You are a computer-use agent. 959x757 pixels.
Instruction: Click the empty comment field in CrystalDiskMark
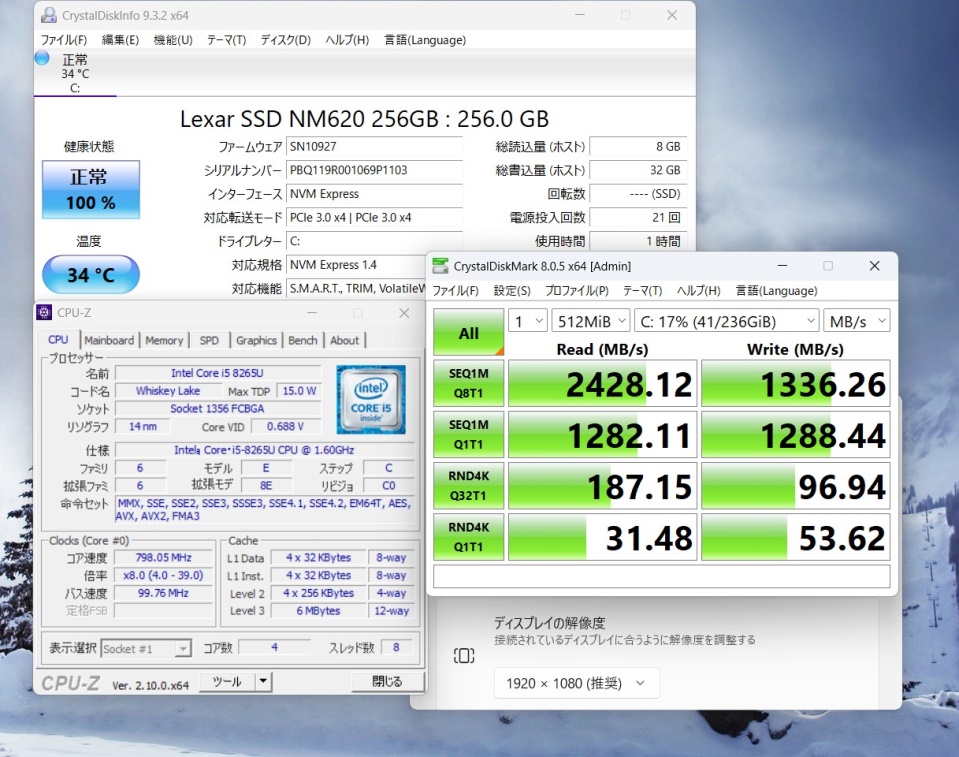(x=661, y=577)
